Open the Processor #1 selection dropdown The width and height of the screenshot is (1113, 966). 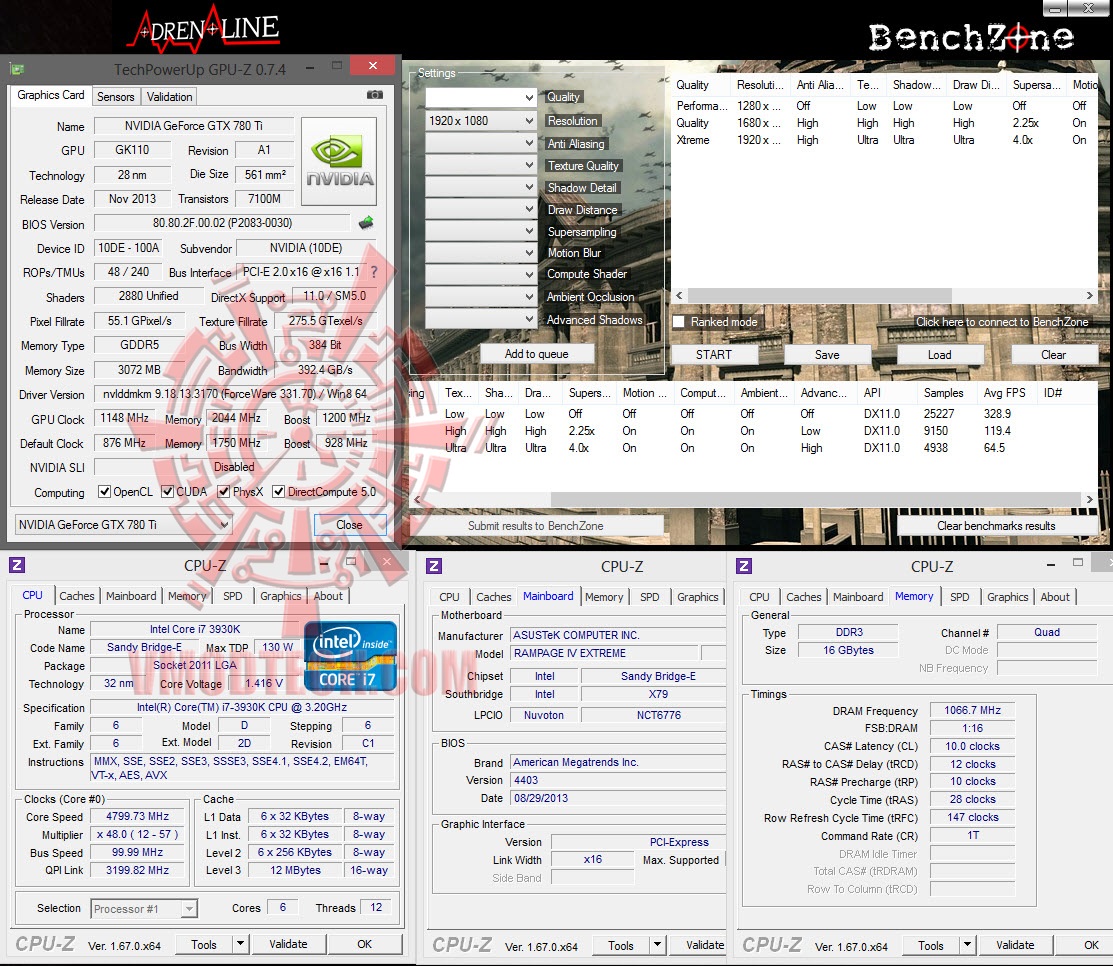144,909
